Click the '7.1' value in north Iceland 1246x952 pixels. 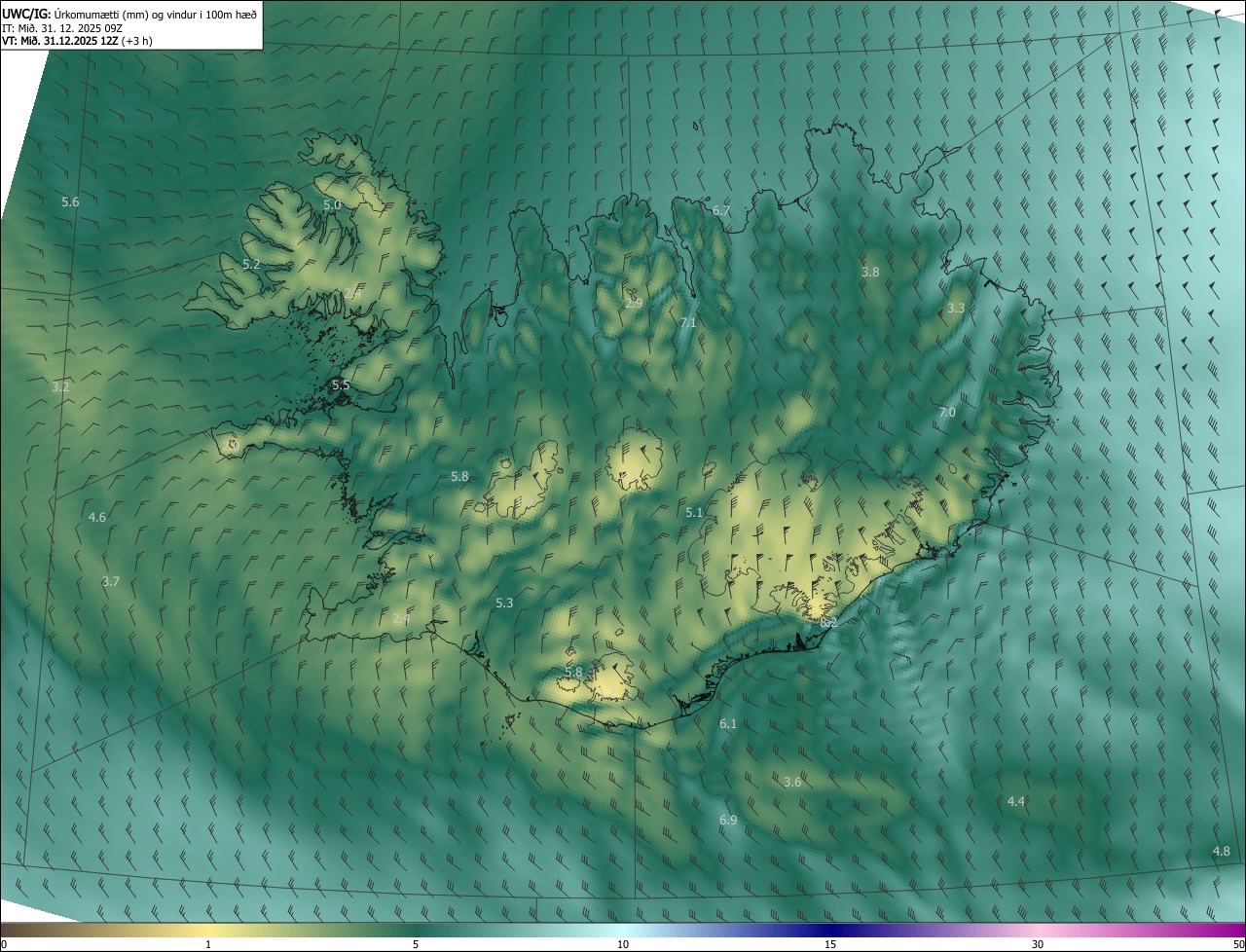[x=688, y=322]
